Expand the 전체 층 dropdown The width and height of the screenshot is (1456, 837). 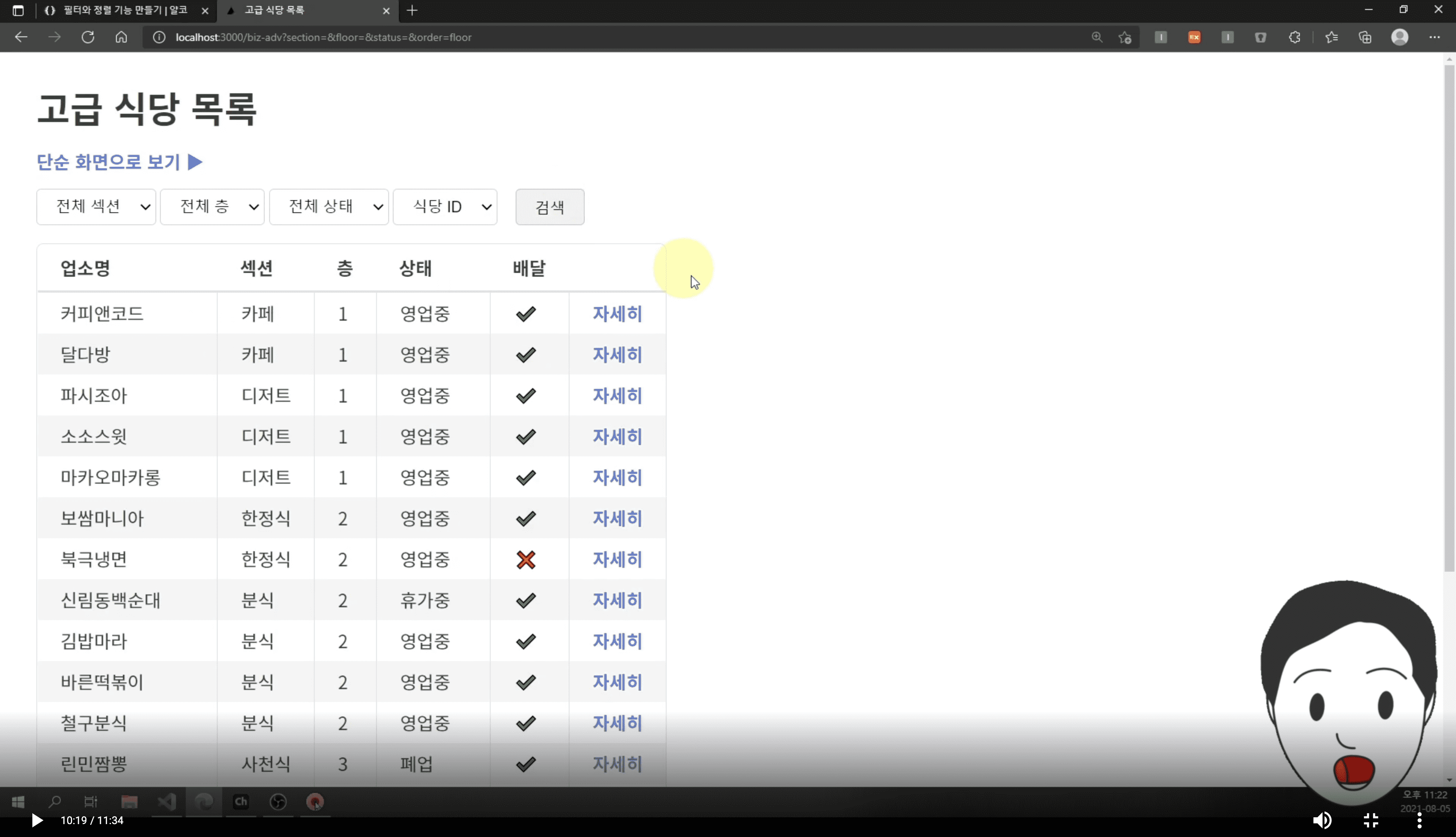(212, 207)
